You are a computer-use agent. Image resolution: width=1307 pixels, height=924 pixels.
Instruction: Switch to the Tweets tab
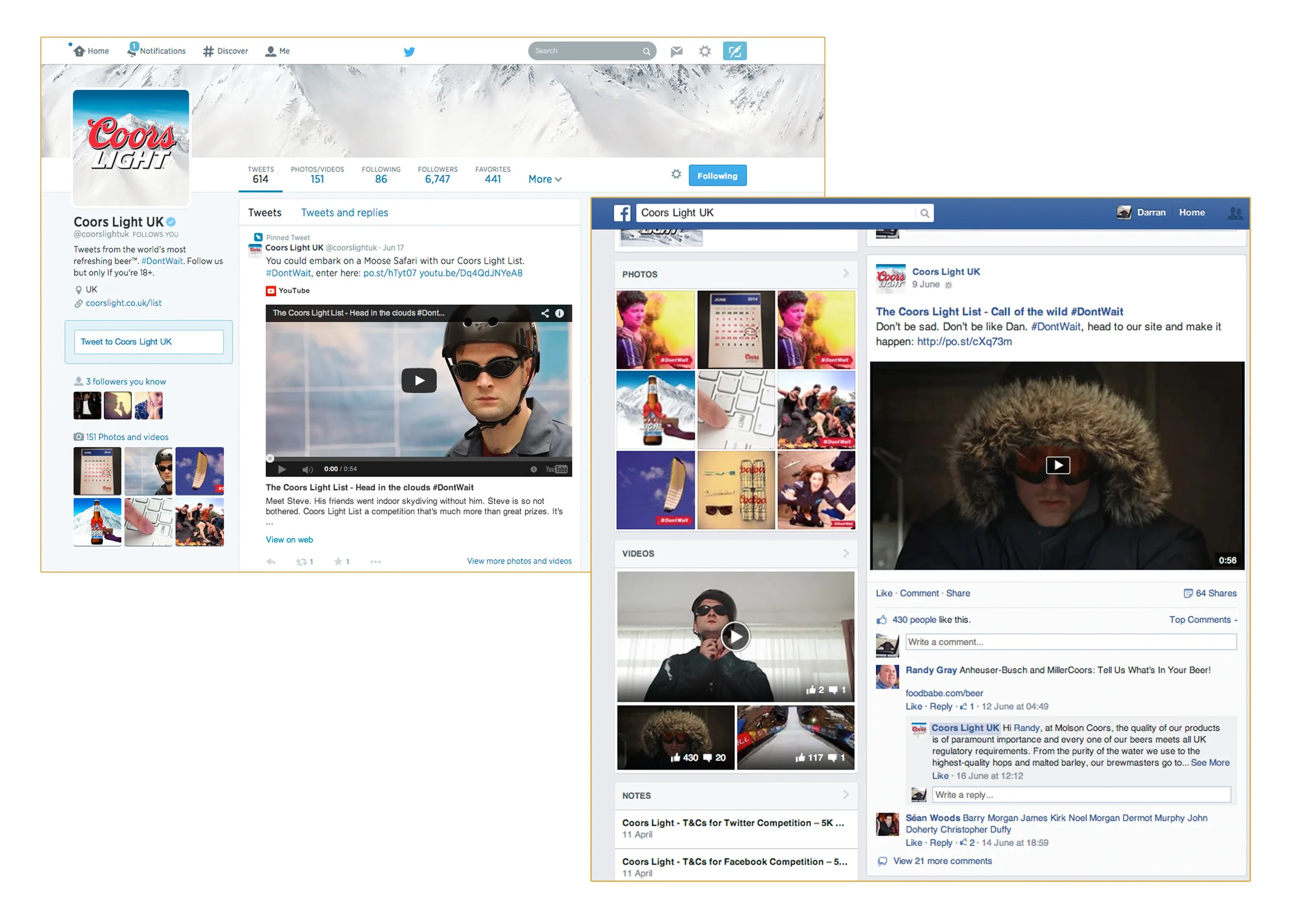point(265,213)
